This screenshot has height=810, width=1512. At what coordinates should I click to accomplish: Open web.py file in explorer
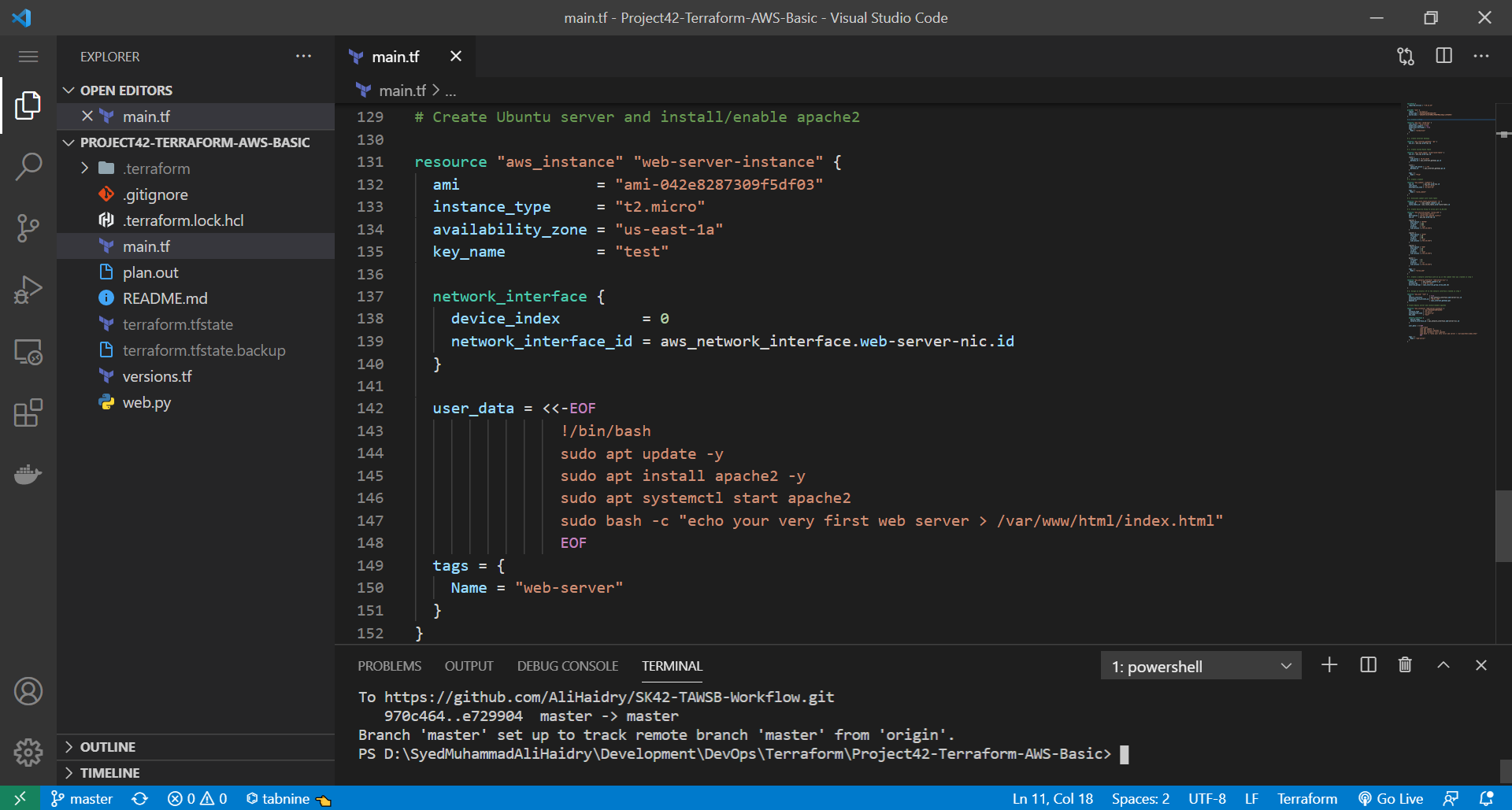point(195,402)
